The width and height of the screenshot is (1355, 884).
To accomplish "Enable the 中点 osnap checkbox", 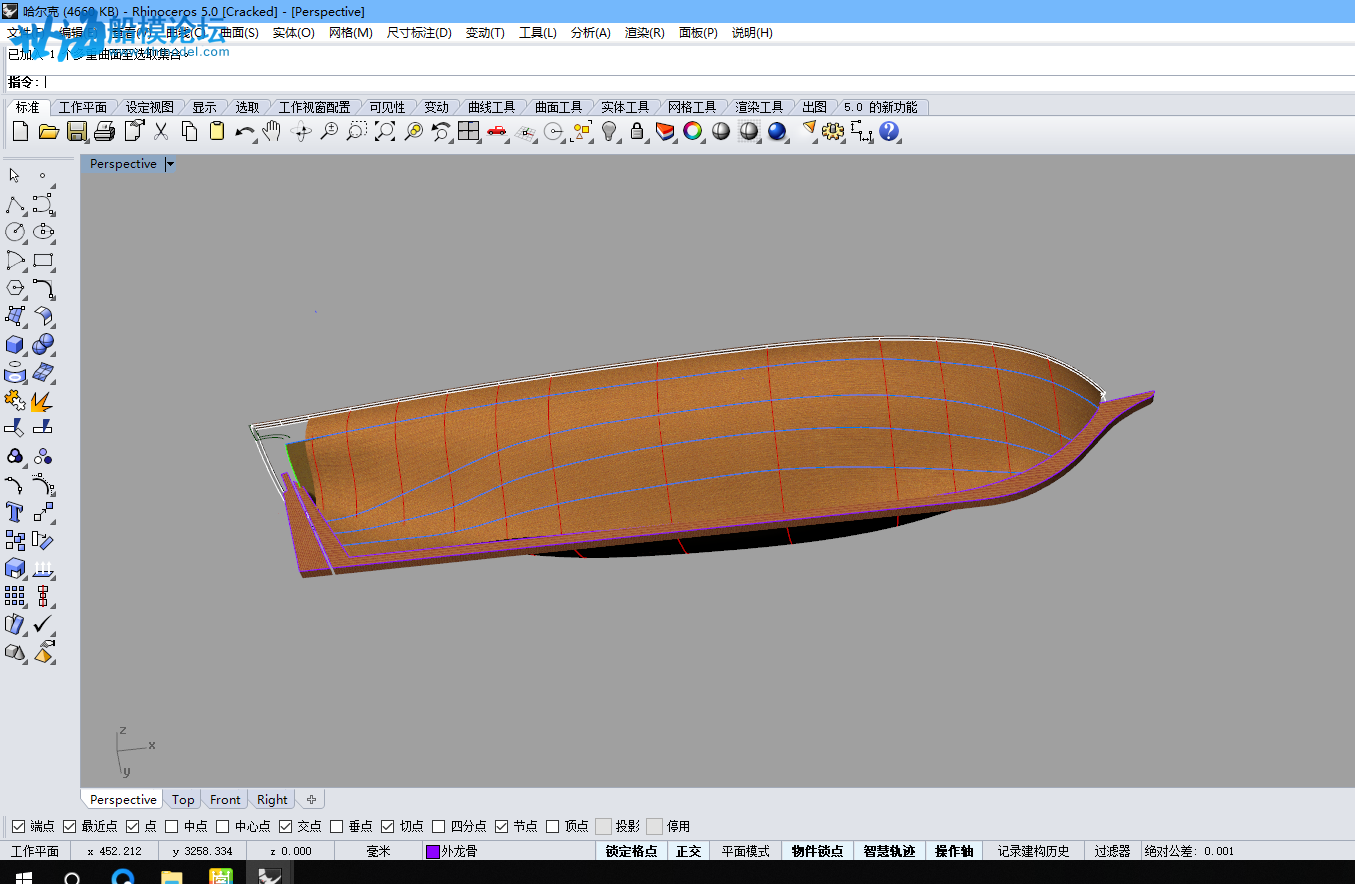I will [x=172, y=826].
